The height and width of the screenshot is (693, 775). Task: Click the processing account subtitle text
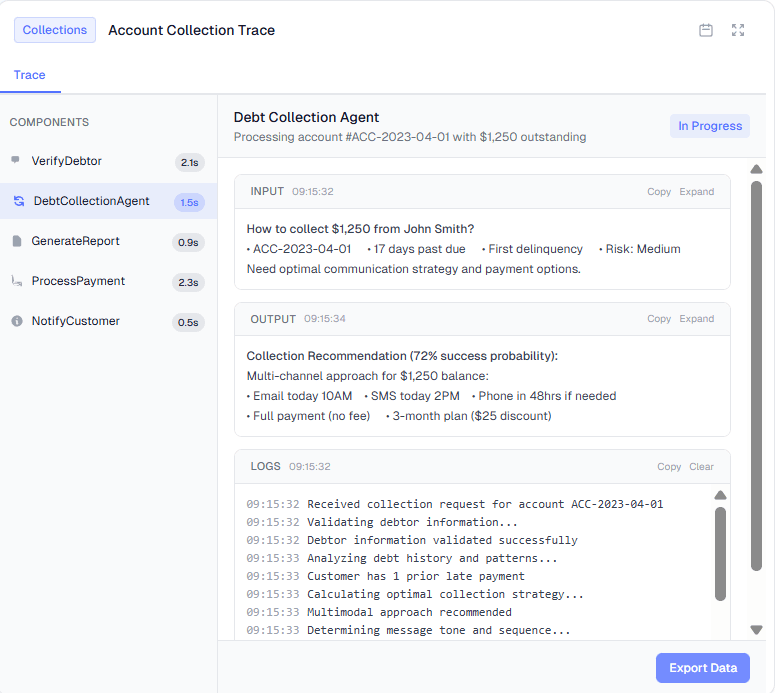coord(410,137)
